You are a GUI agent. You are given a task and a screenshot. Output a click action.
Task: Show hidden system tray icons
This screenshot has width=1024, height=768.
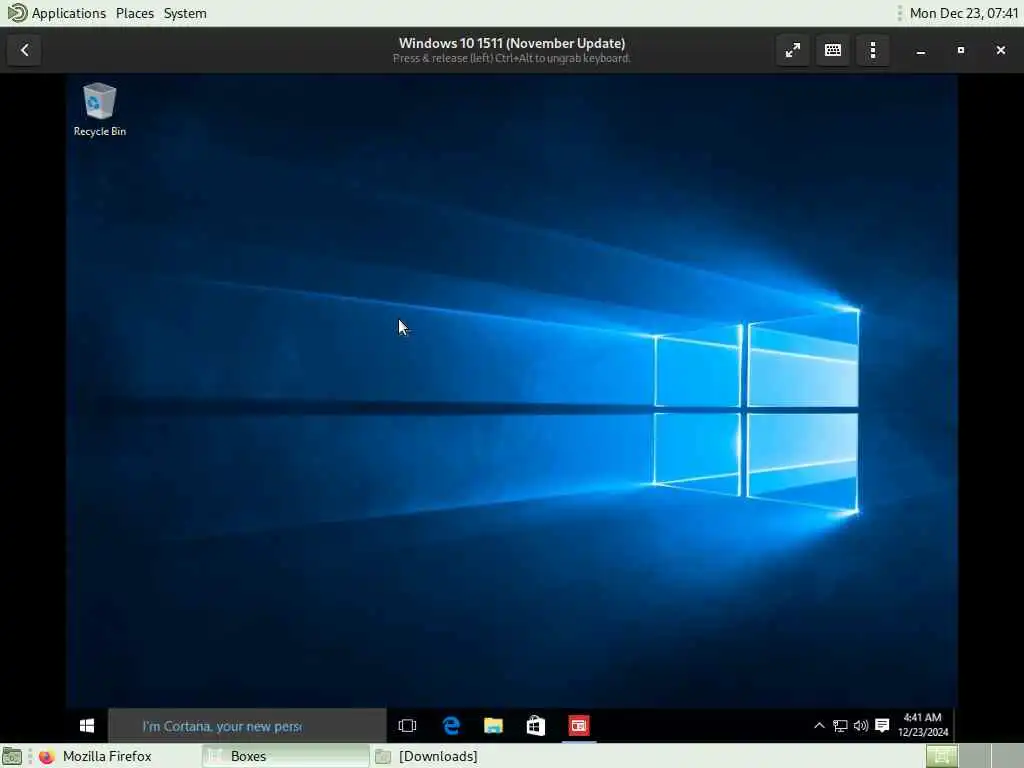pos(819,726)
